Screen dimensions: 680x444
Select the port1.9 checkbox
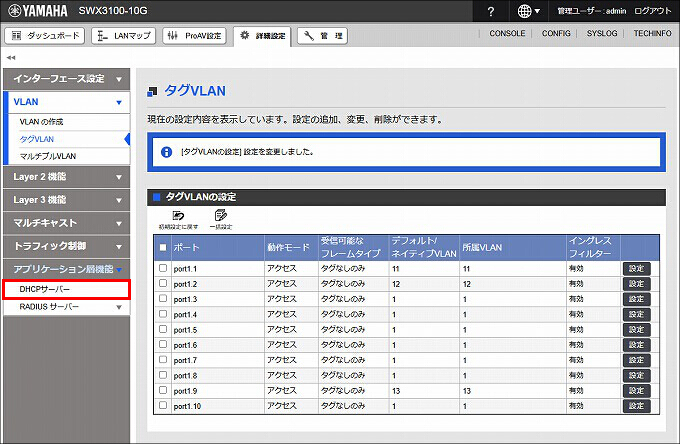(x=163, y=391)
